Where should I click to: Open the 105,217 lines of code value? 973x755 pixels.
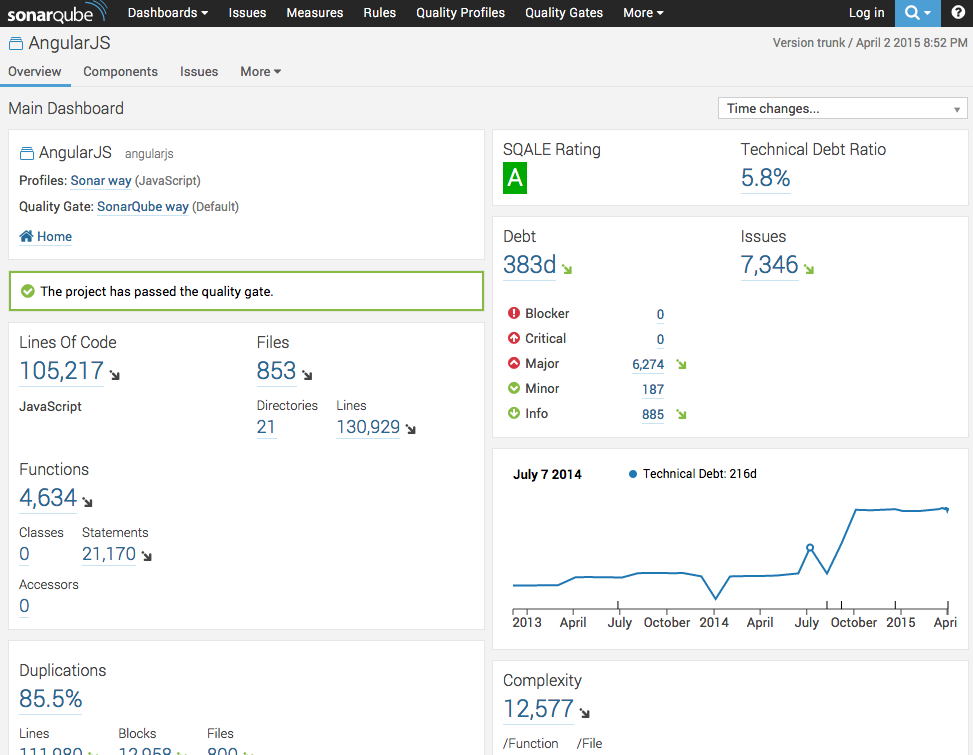(x=61, y=371)
